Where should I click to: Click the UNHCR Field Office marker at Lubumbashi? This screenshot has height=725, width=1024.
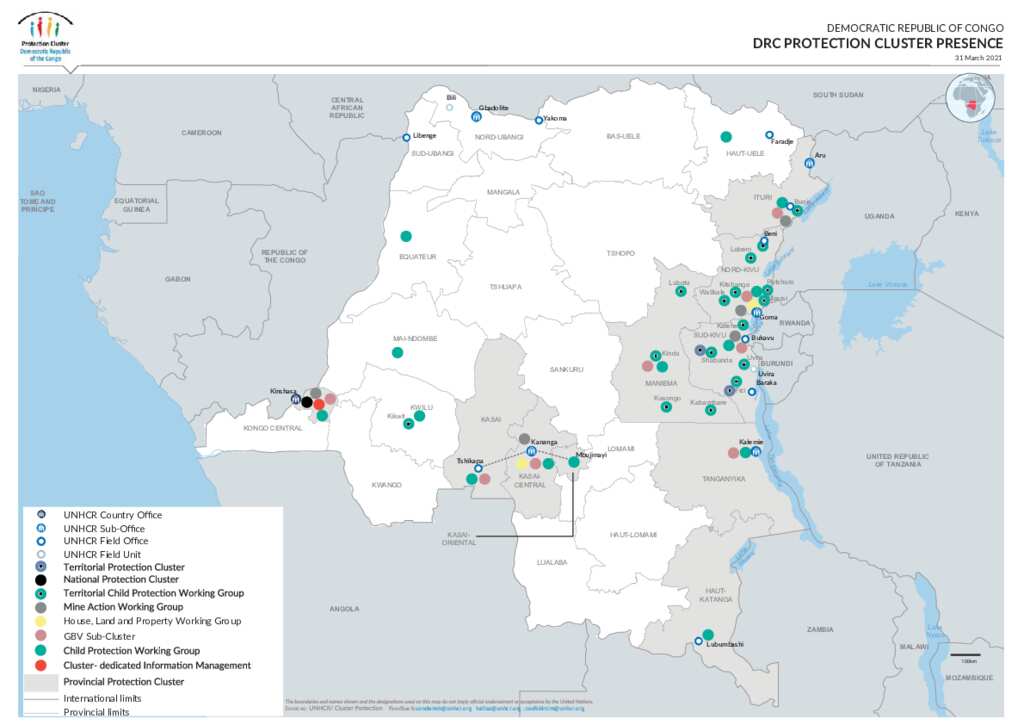[x=697, y=639]
